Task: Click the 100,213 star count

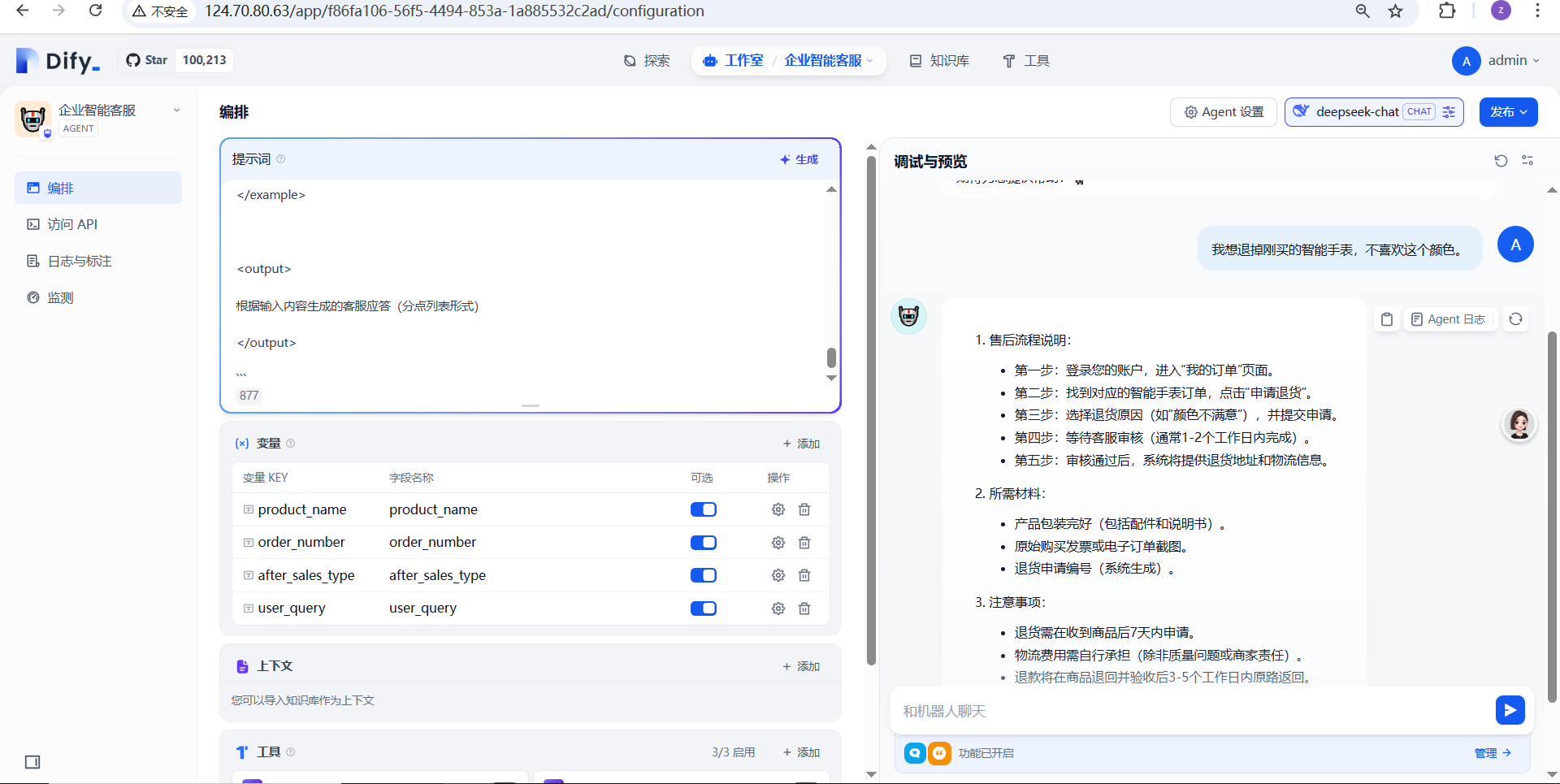Action: (204, 60)
